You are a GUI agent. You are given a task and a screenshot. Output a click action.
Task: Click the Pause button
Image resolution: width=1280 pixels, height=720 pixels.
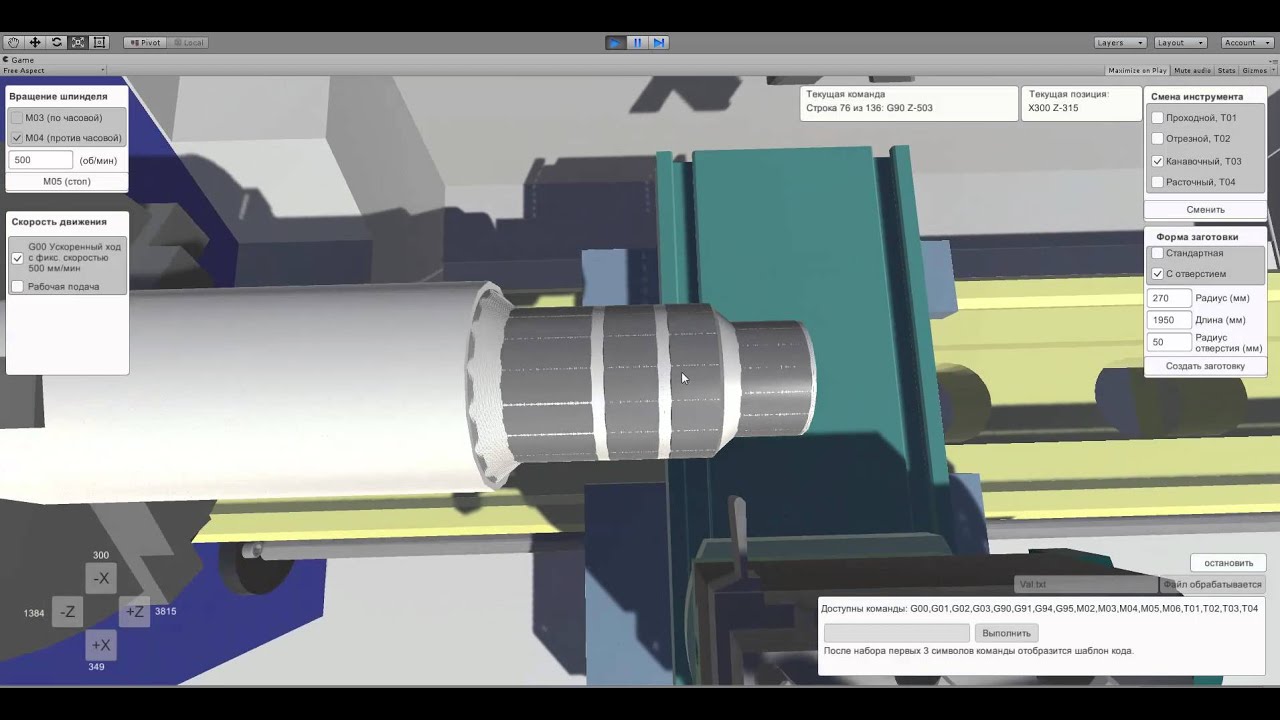(x=637, y=42)
